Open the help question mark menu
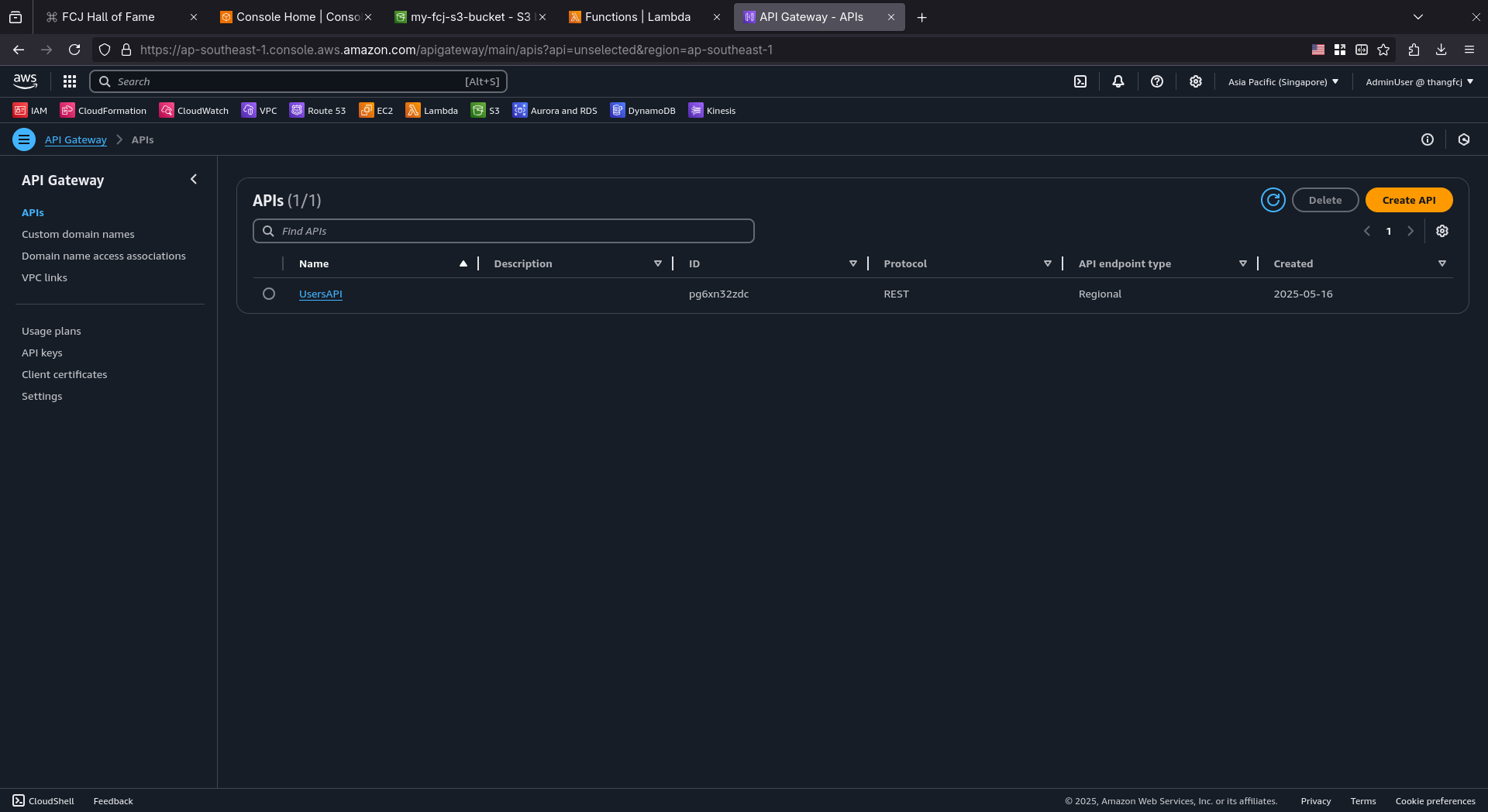Screen dimensions: 1488x812 [x=1157, y=81]
